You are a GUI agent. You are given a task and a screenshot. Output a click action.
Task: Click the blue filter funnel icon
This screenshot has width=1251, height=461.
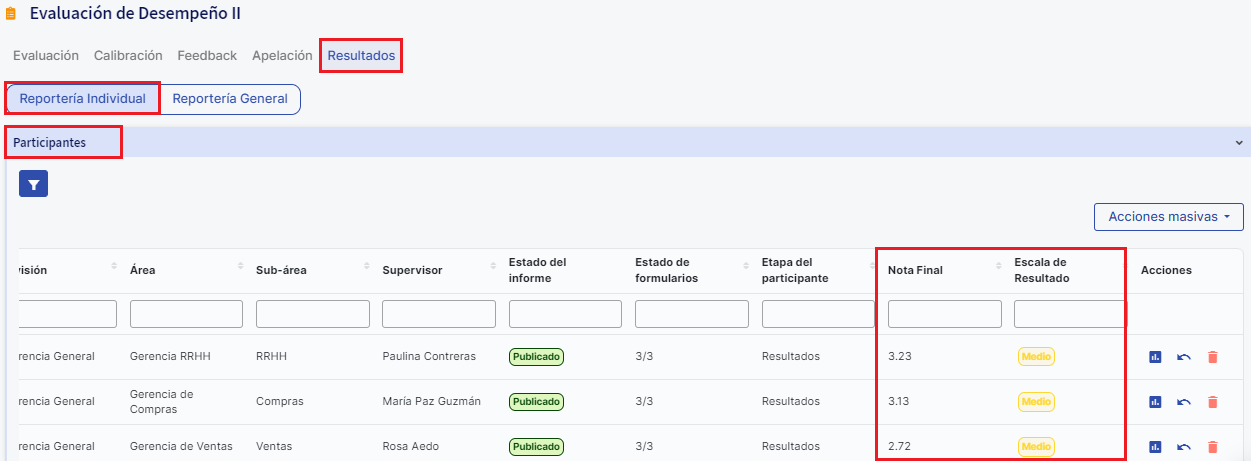(33, 184)
